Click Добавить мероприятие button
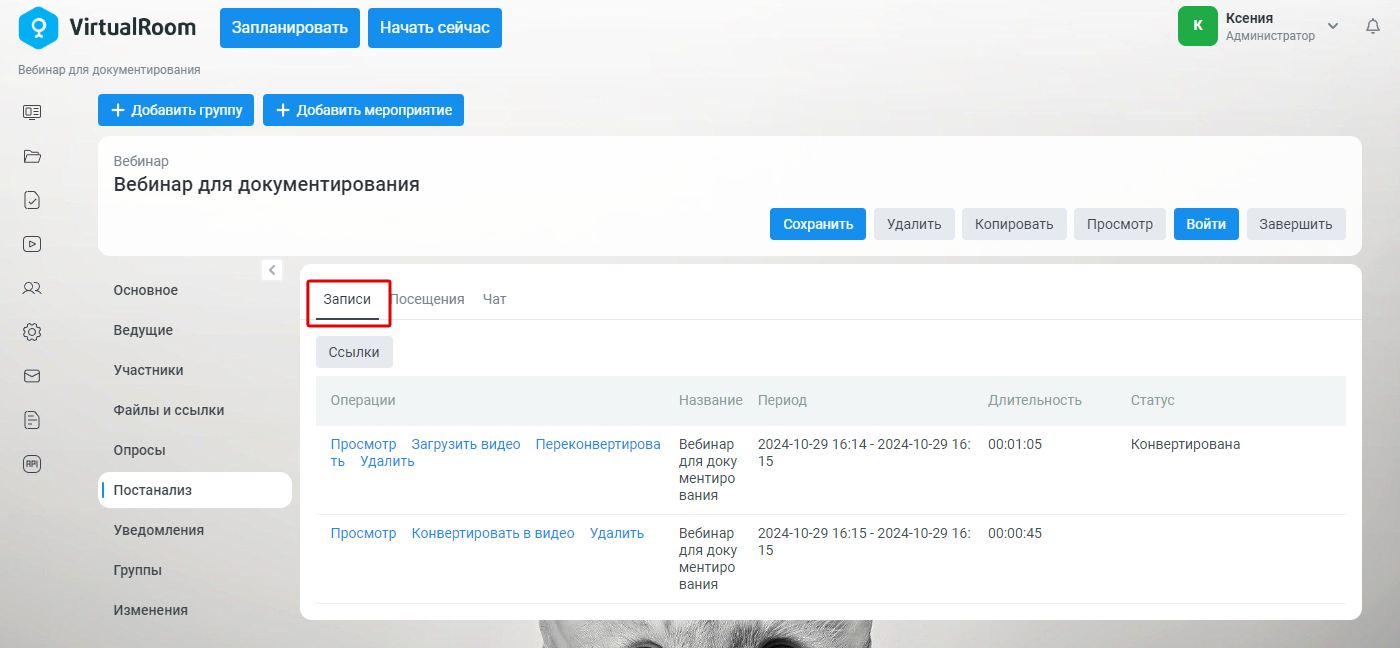The width and height of the screenshot is (1400, 648). pos(363,110)
